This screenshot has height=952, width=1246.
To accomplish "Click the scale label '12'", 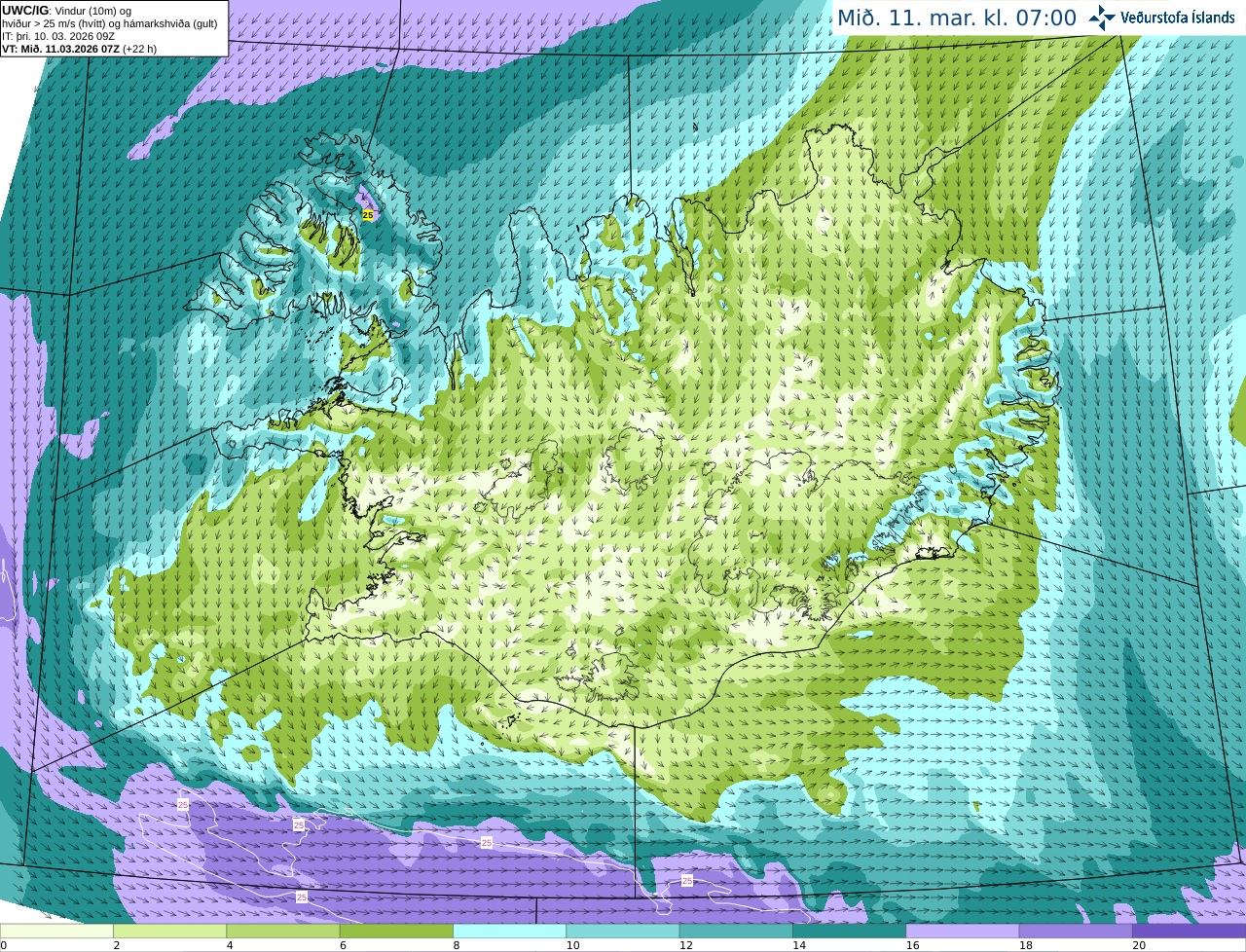I will (x=685, y=945).
